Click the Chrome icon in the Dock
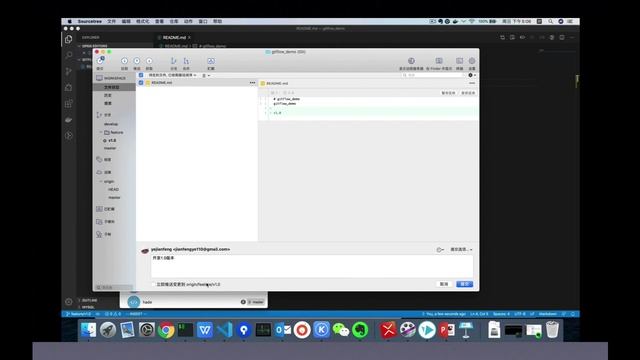 click(x=166, y=330)
